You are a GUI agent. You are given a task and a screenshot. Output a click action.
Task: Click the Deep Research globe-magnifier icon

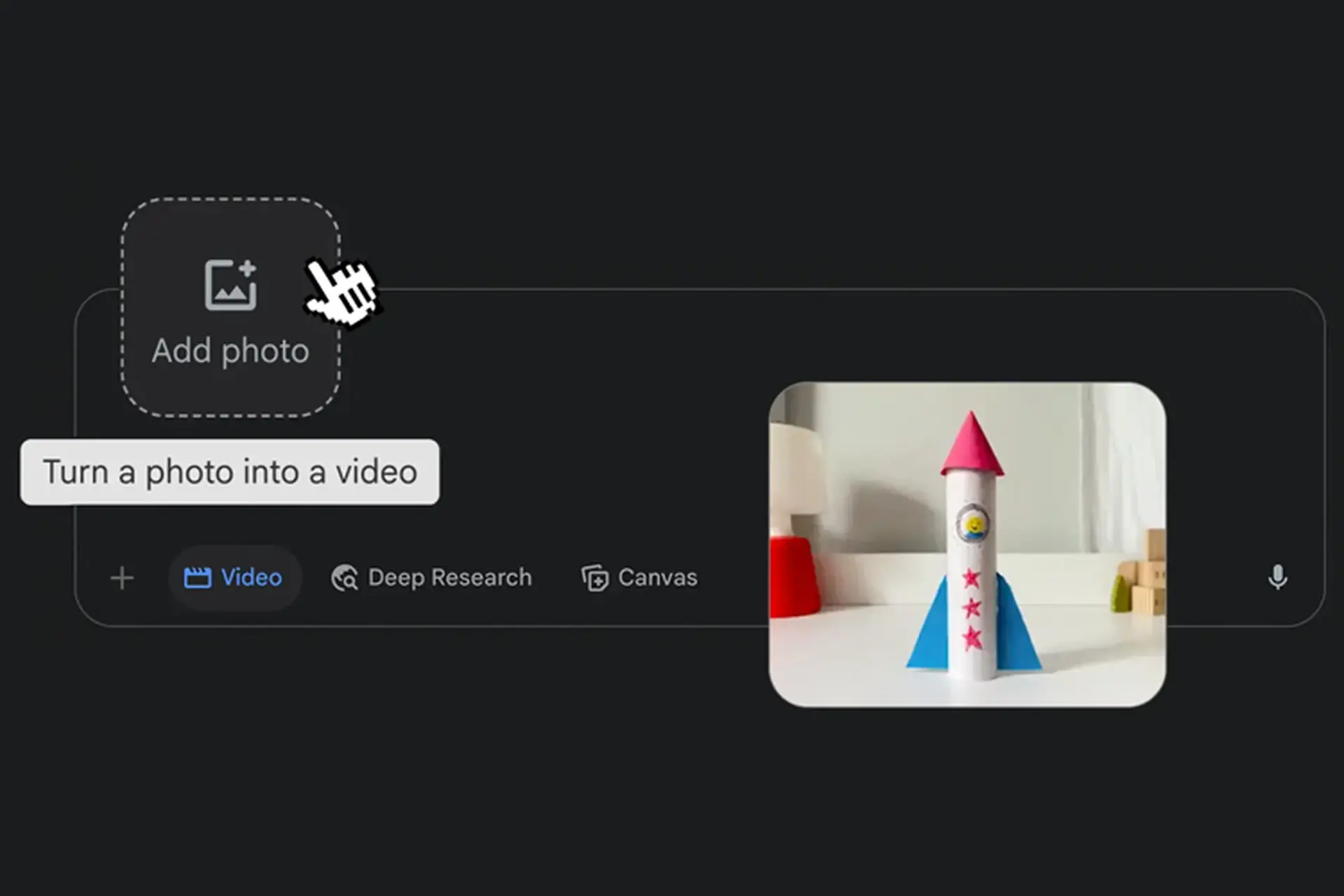[x=344, y=578]
